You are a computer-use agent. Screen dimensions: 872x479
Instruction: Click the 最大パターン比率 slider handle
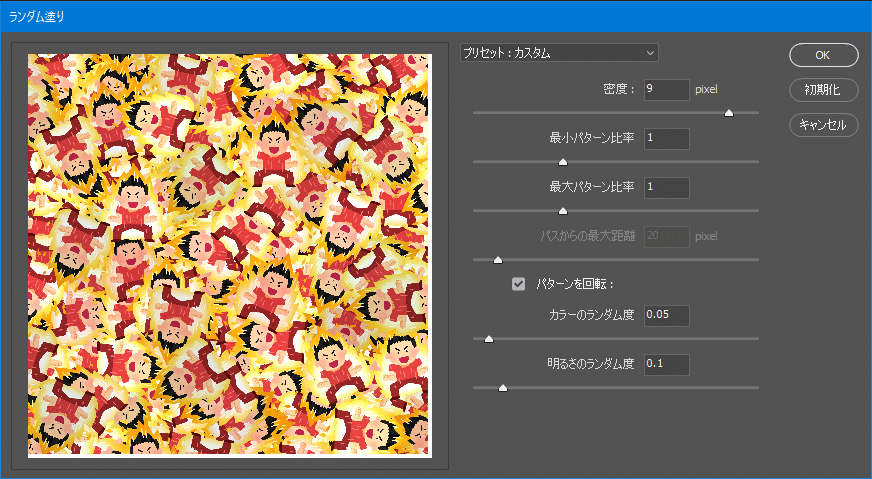pos(563,211)
